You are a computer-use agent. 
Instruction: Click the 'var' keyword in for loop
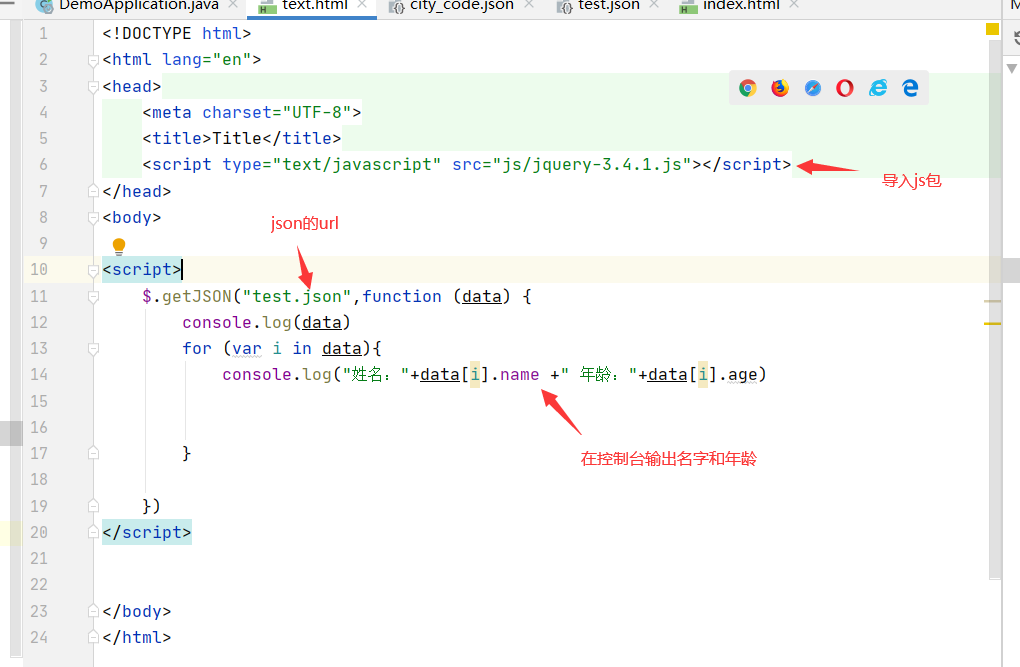247,349
